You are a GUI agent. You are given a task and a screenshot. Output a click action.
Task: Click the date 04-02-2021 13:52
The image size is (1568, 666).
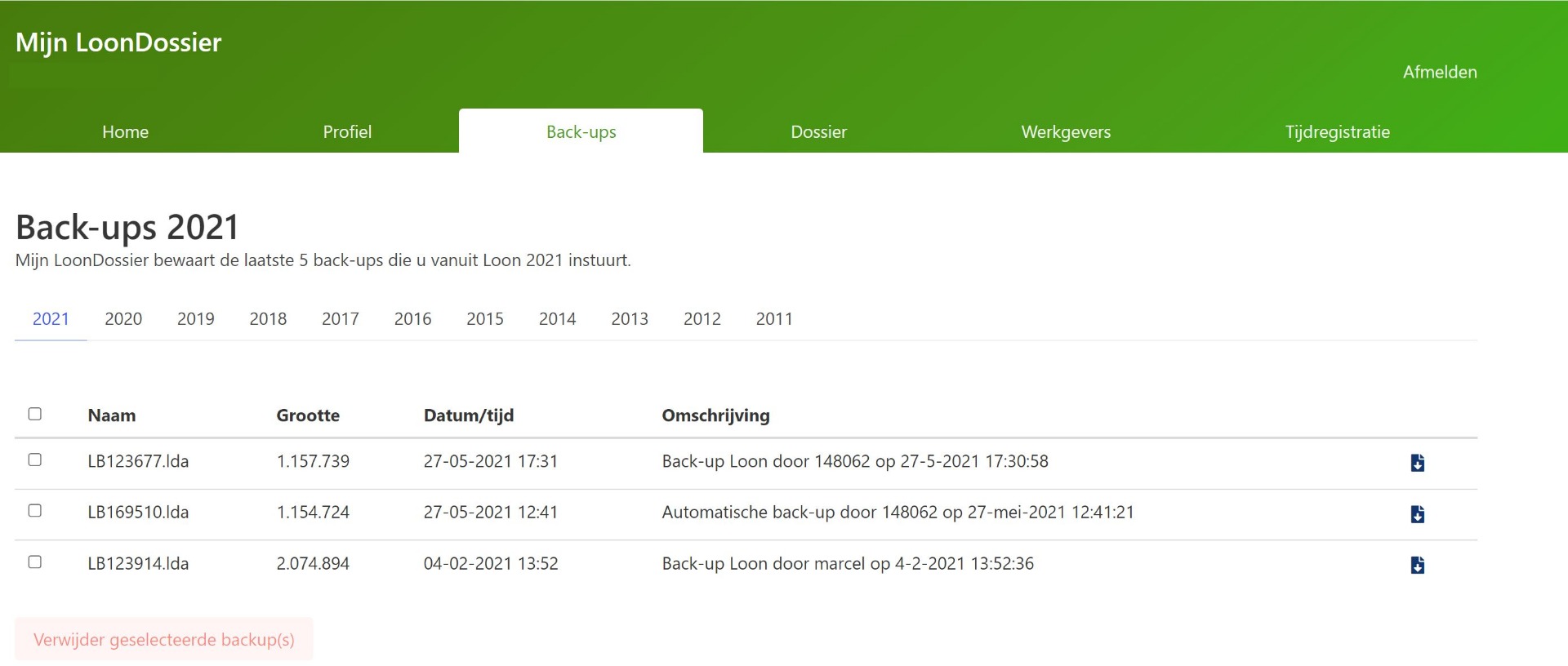point(491,563)
